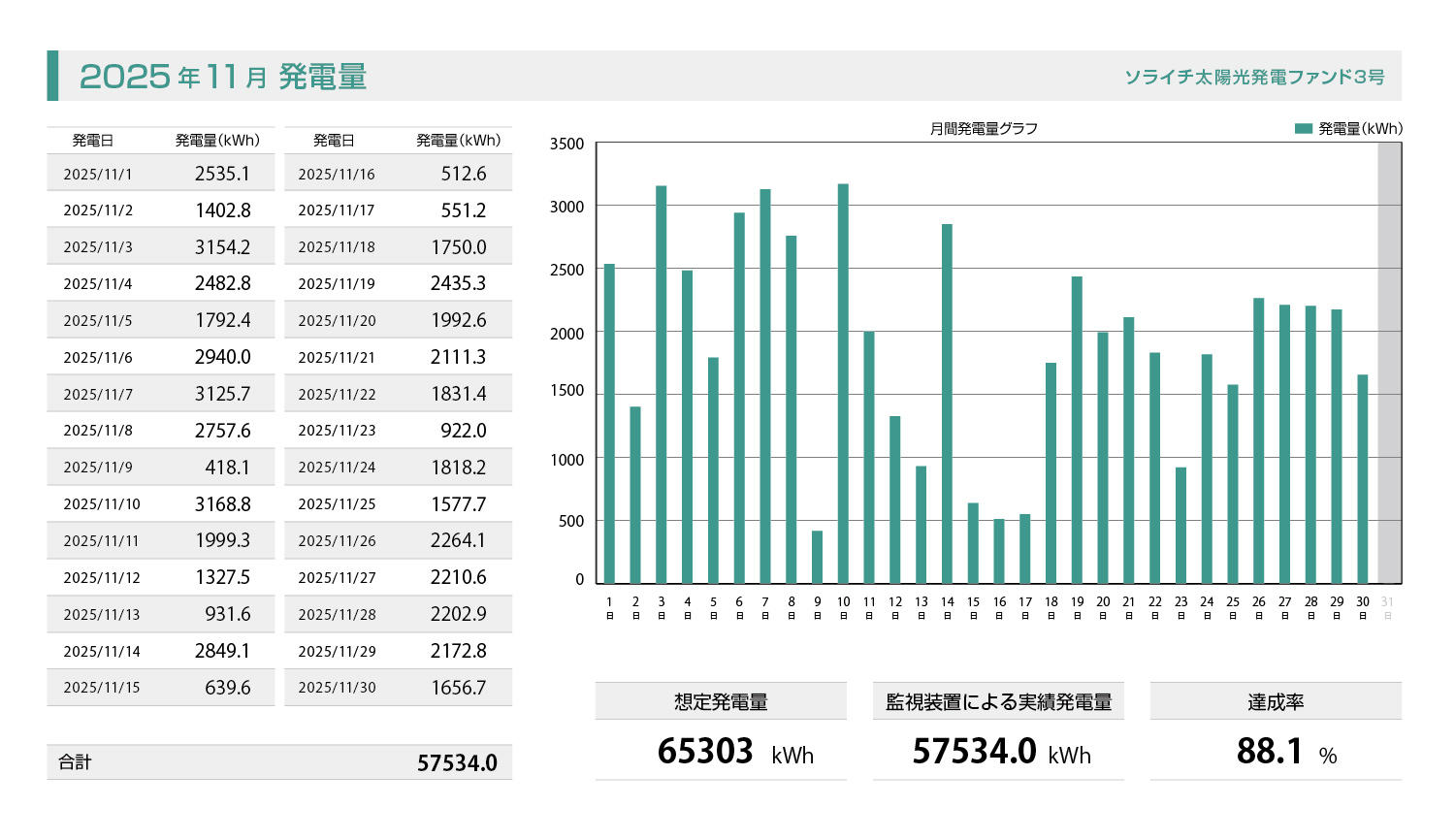The height and width of the screenshot is (840, 1455).
Task: Click the left table 発電日 column header
Action: [x=92, y=141]
